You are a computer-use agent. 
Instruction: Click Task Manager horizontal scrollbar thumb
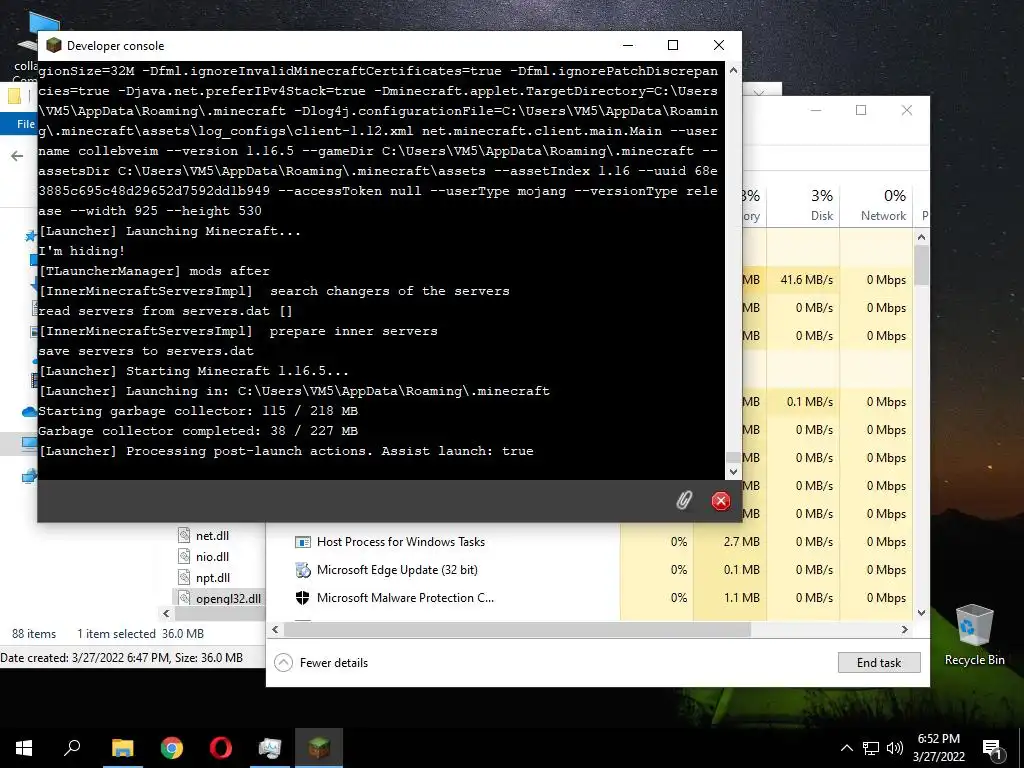[517, 630]
